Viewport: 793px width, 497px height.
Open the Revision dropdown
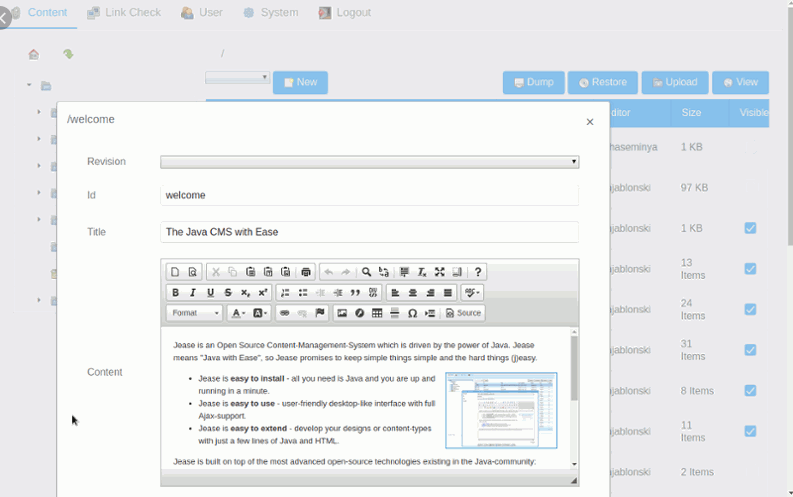coord(370,162)
